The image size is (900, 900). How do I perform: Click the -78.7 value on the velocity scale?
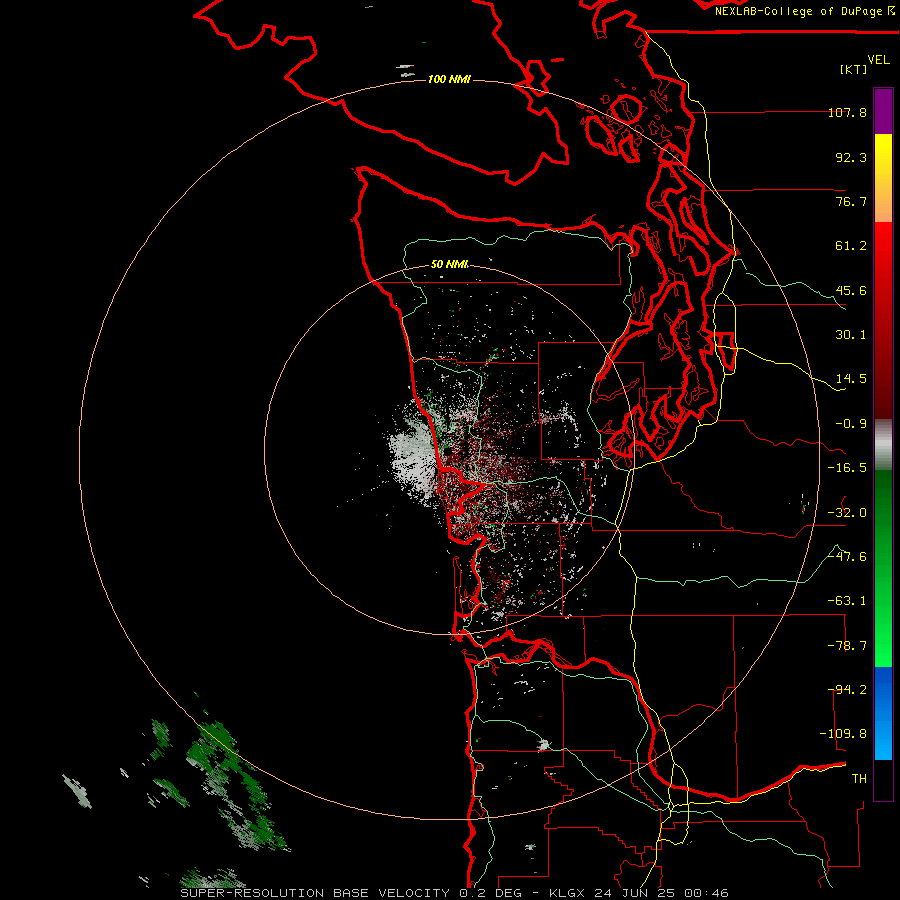click(x=847, y=646)
